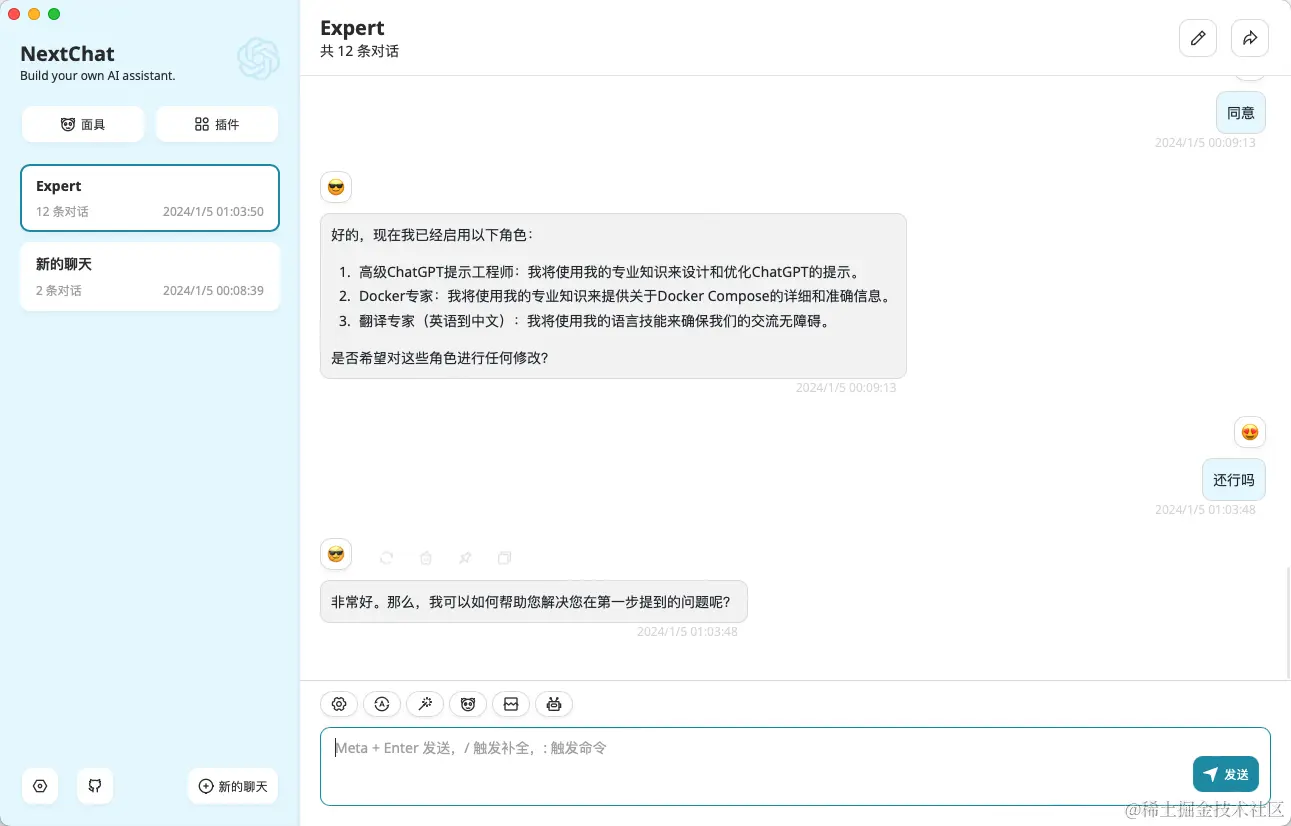
Task: Share the conversation via the arrow icon
Action: point(1250,38)
